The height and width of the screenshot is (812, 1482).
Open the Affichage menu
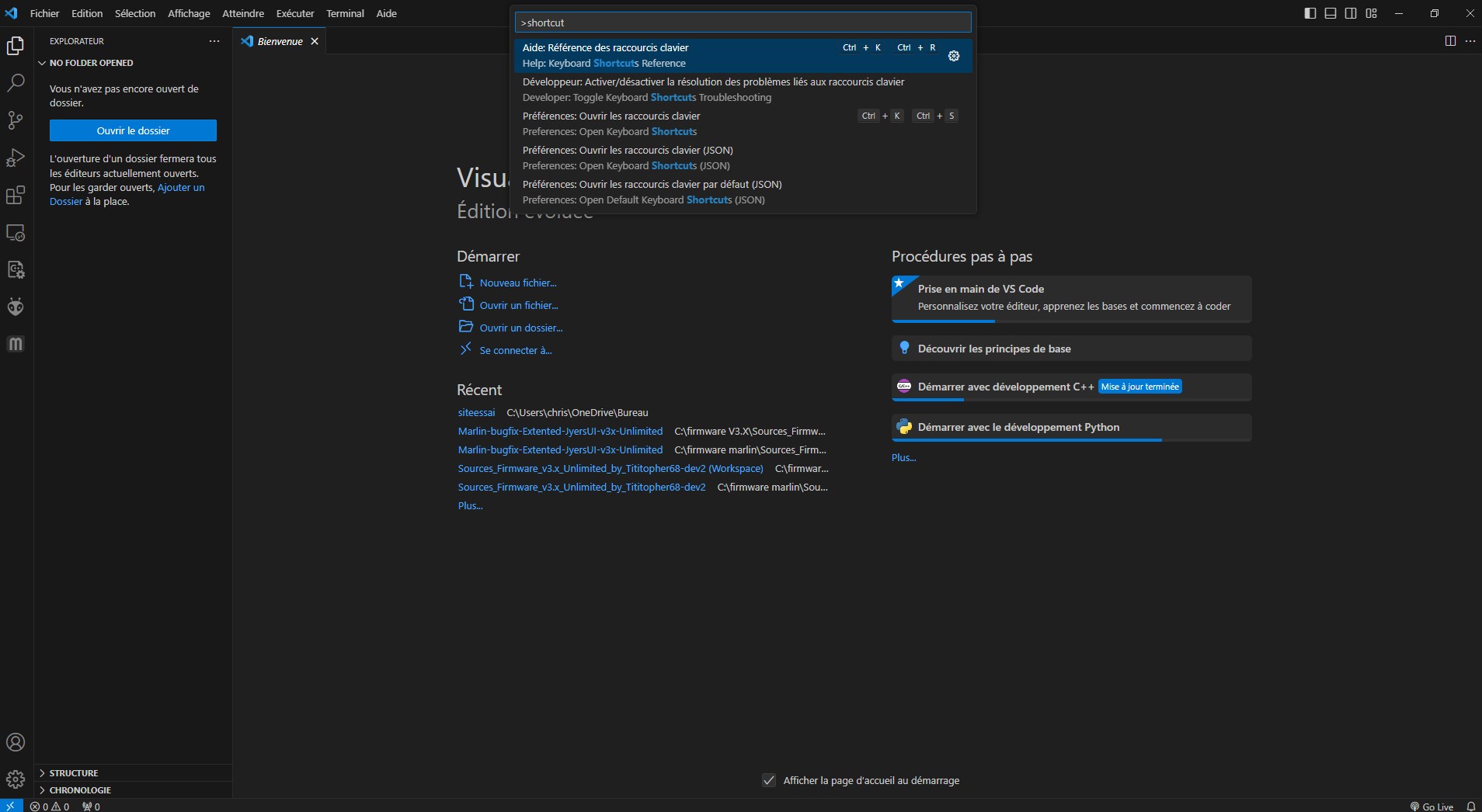189,13
